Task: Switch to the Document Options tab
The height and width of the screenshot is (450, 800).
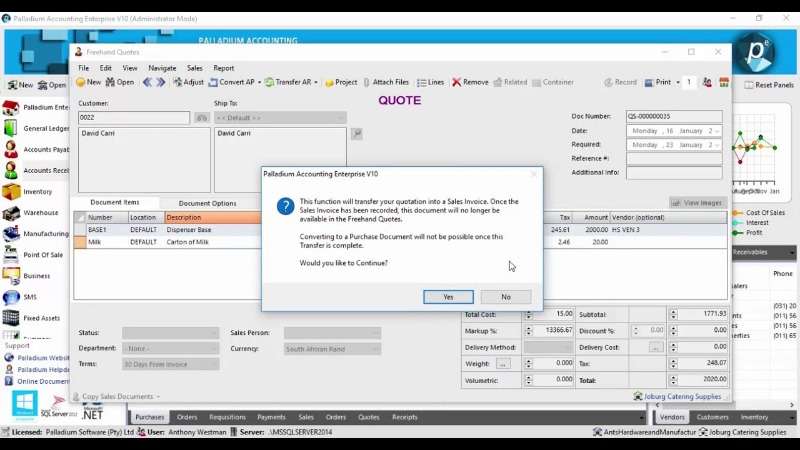Action: [207, 203]
